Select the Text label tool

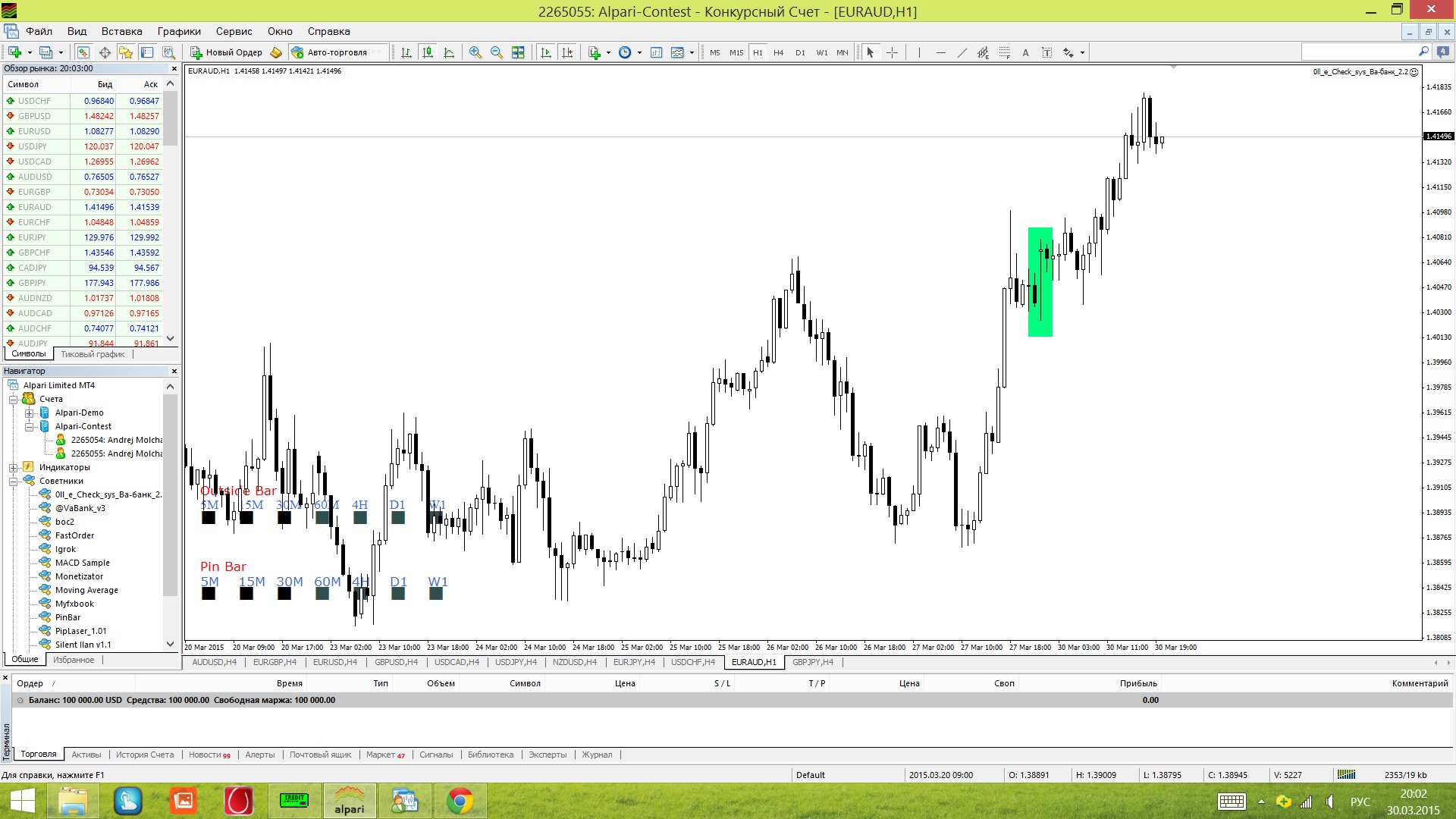[1047, 52]
